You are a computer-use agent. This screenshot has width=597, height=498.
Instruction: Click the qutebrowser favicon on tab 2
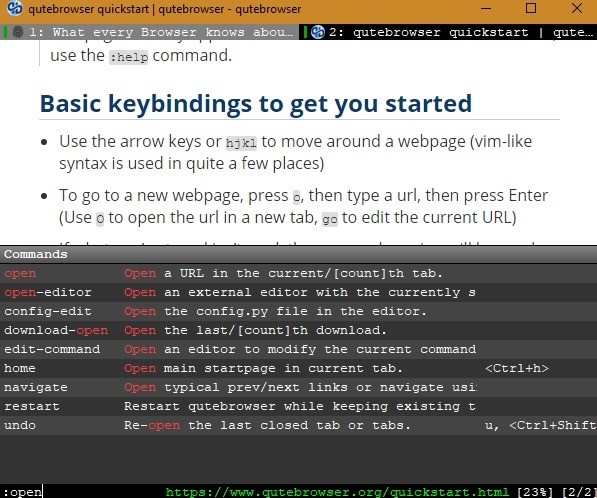318,32
